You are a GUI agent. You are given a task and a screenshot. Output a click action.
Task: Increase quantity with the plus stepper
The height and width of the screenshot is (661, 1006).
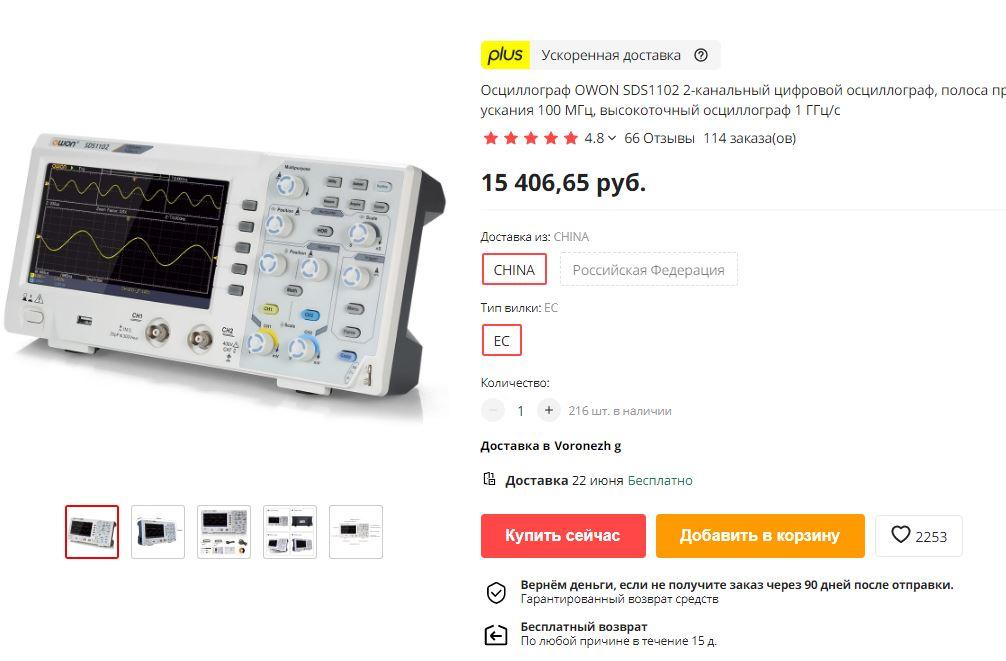549,410
